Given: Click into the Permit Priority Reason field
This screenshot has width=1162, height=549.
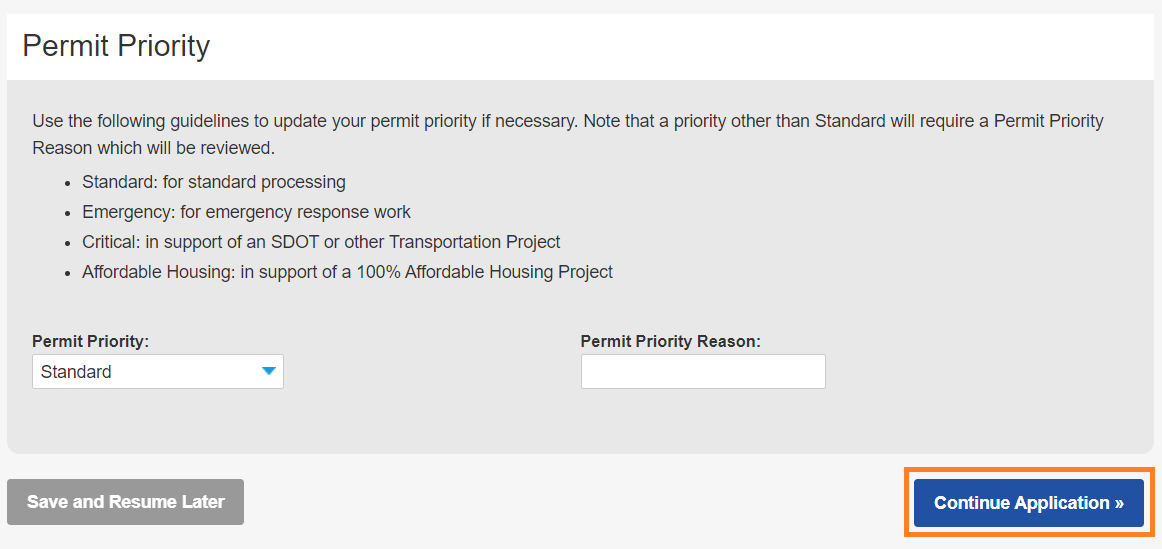Looking at the screenshot, I should coord(703,371).
